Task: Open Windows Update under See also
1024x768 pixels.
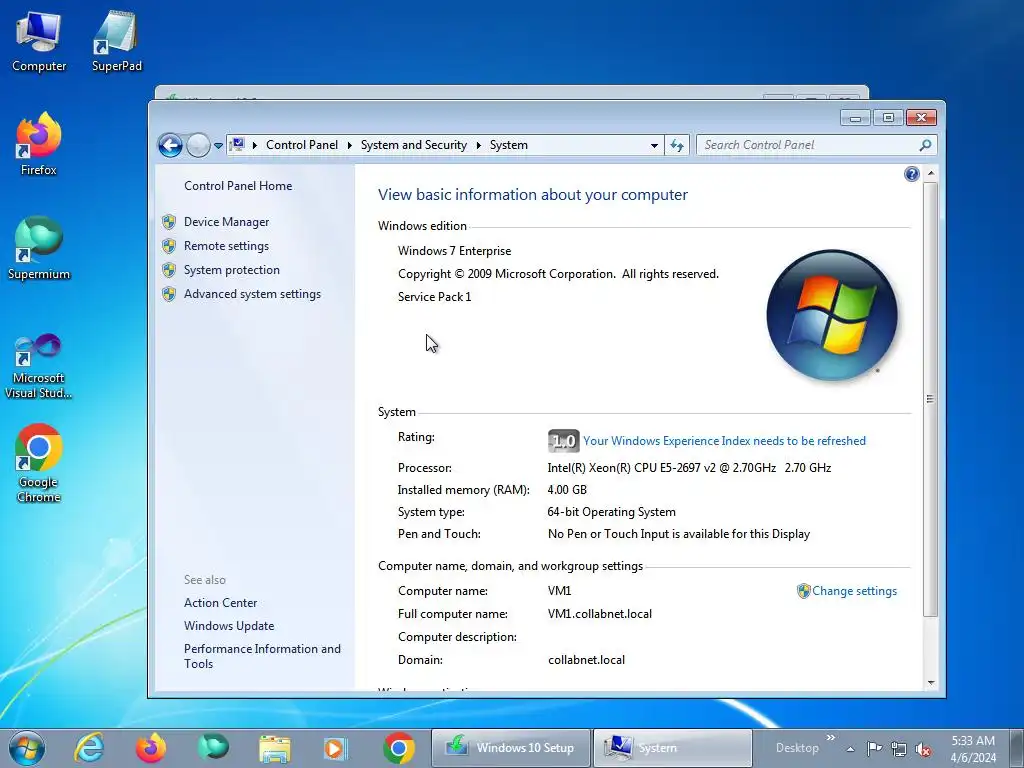Action: (x=229, y=626)
